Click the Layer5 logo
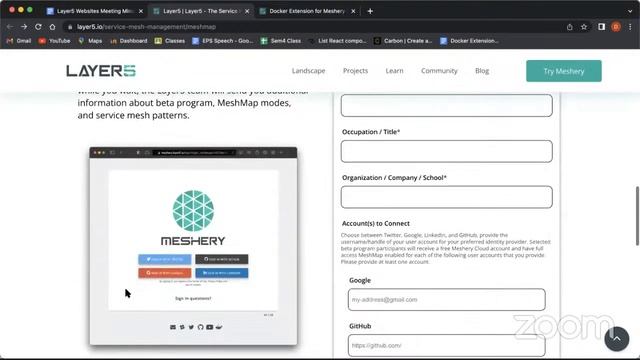This screenshot has width=640, height=360. pos(101,71)
